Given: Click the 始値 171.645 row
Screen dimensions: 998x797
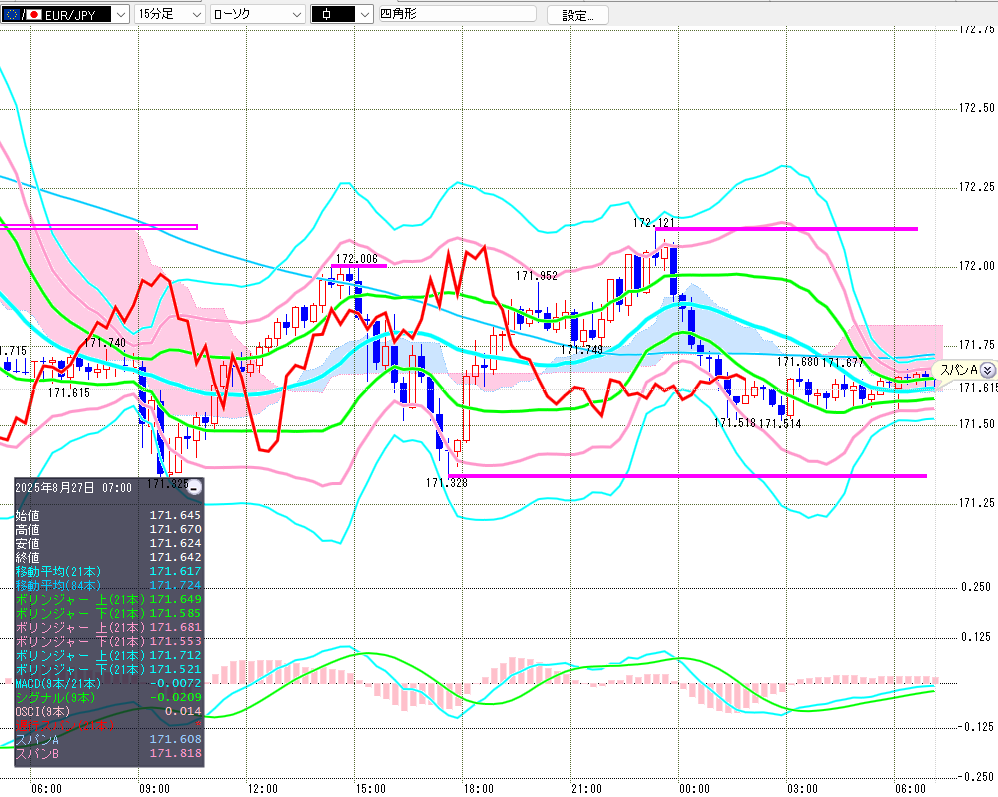Looking at the screenshot, I should pos(108,515).
